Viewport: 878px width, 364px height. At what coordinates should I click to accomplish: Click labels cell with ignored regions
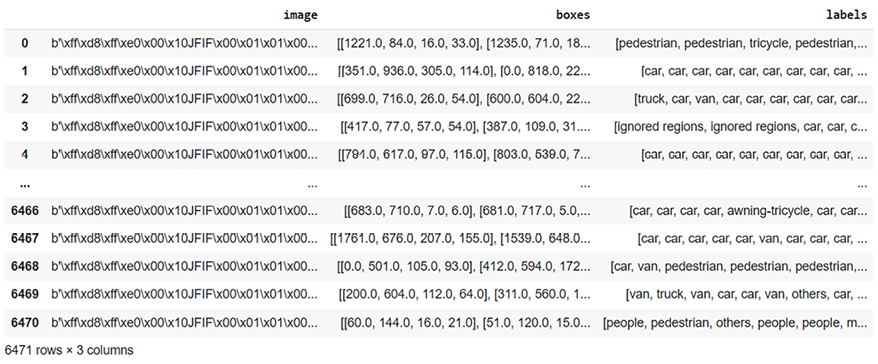(x=741, y=127)
